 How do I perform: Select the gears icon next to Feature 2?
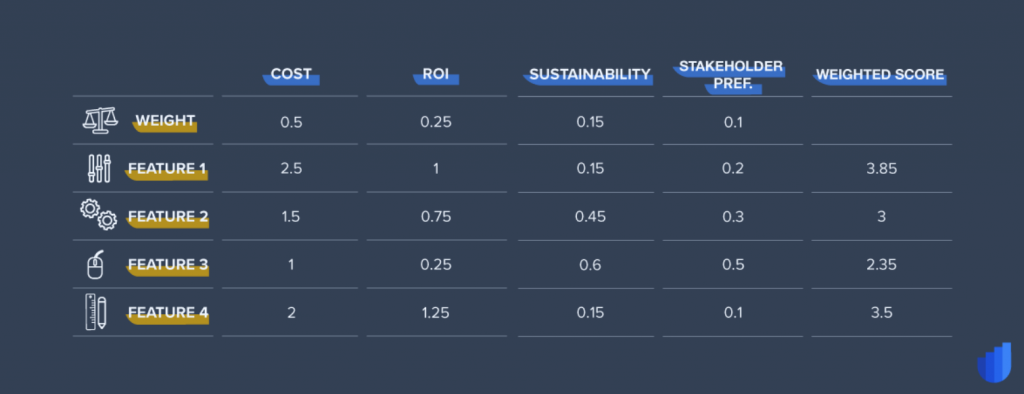[98, 216]
